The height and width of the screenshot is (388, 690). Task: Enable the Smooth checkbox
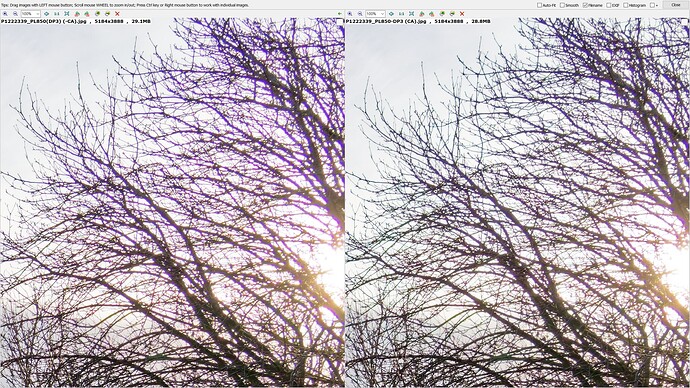562,5
